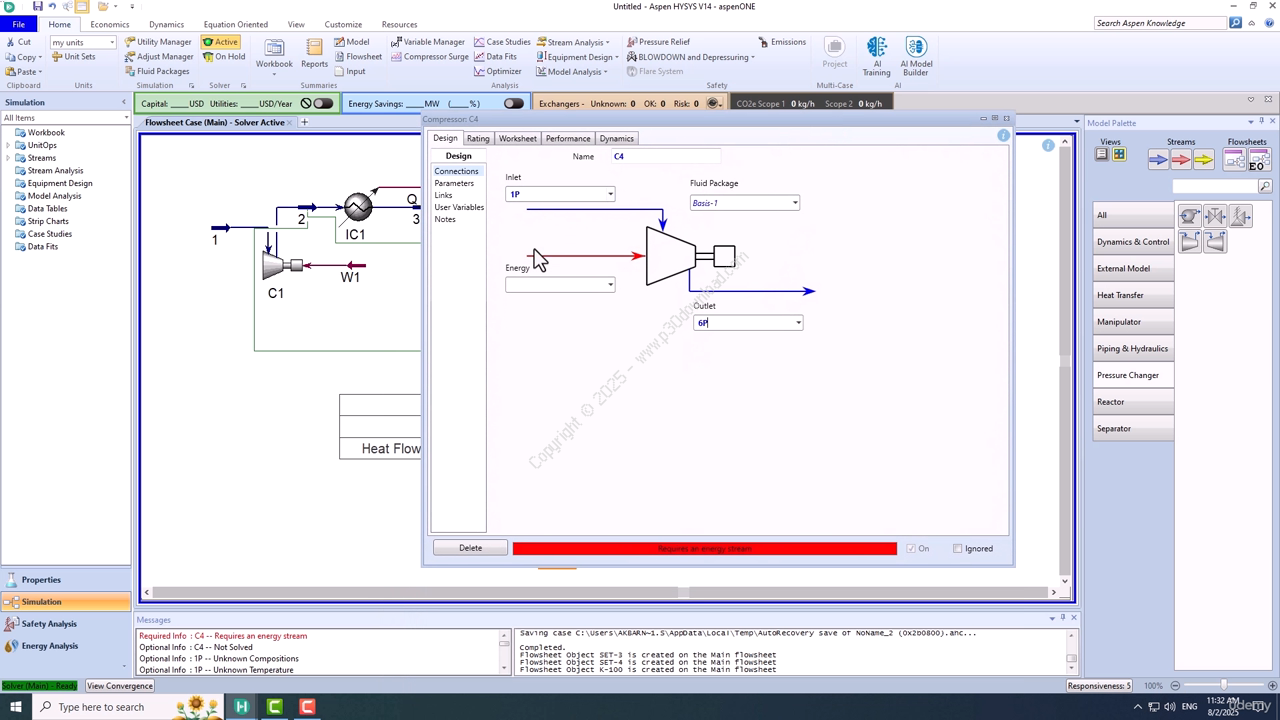The image size is (1280, 720).
Task: Open the Fluid Package dropdown
Action: tap(795, 203)
